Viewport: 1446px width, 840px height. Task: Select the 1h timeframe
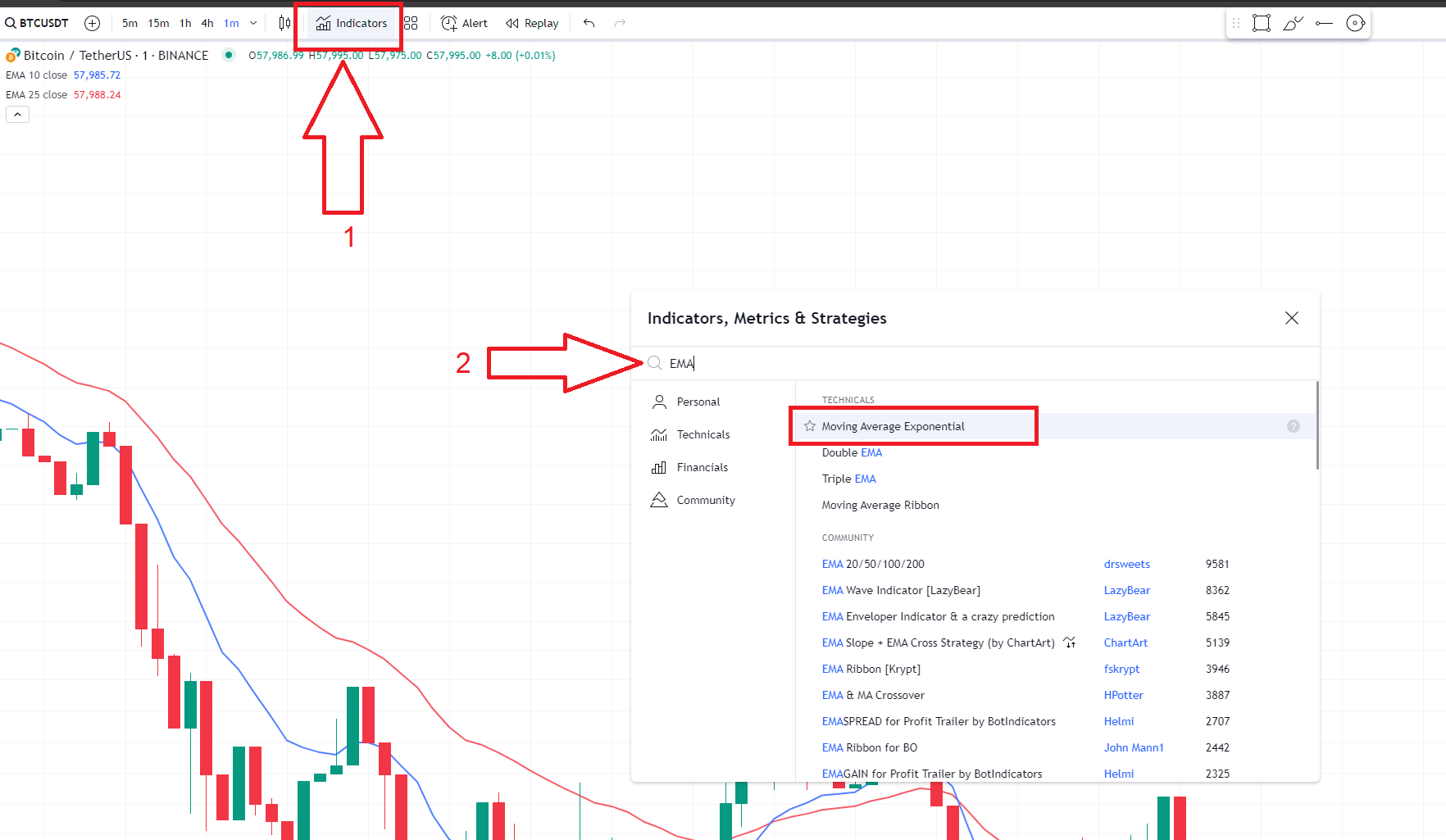pyautogui.click(x=185, y=23)
